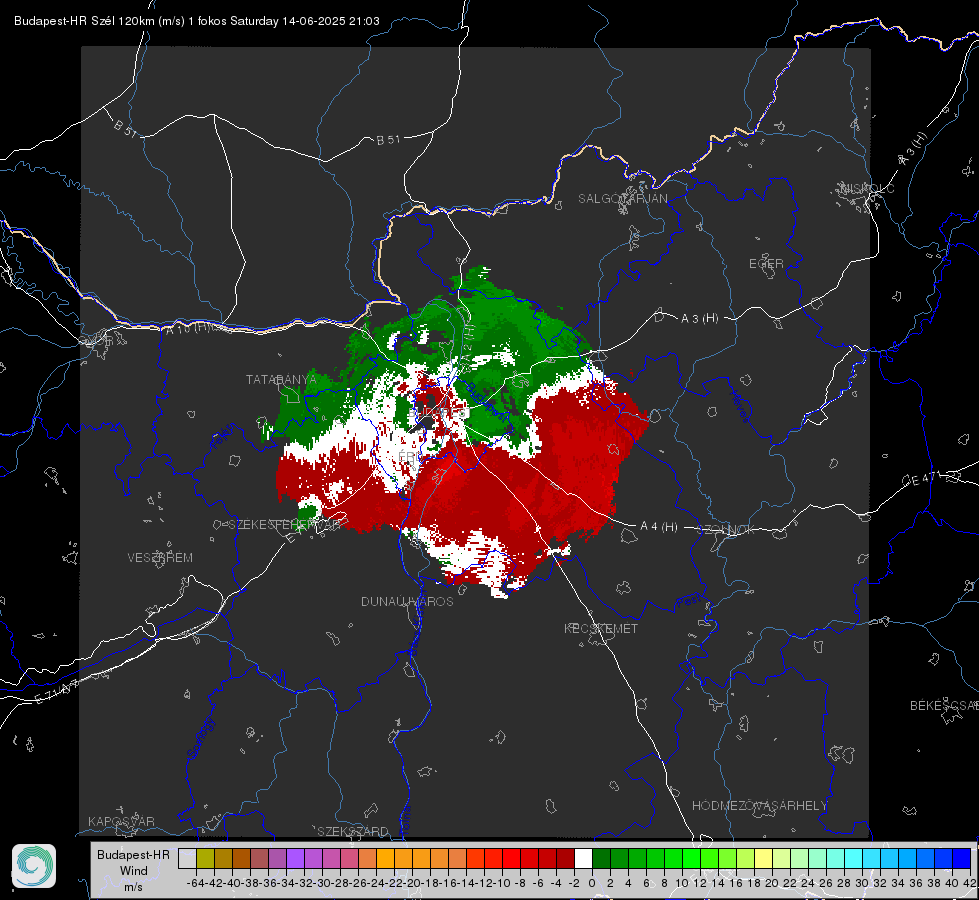This screenshot has width=979, height=900.
Task: Click the 'A 4 (H)' road label
Action: click(x=659, y=527)
